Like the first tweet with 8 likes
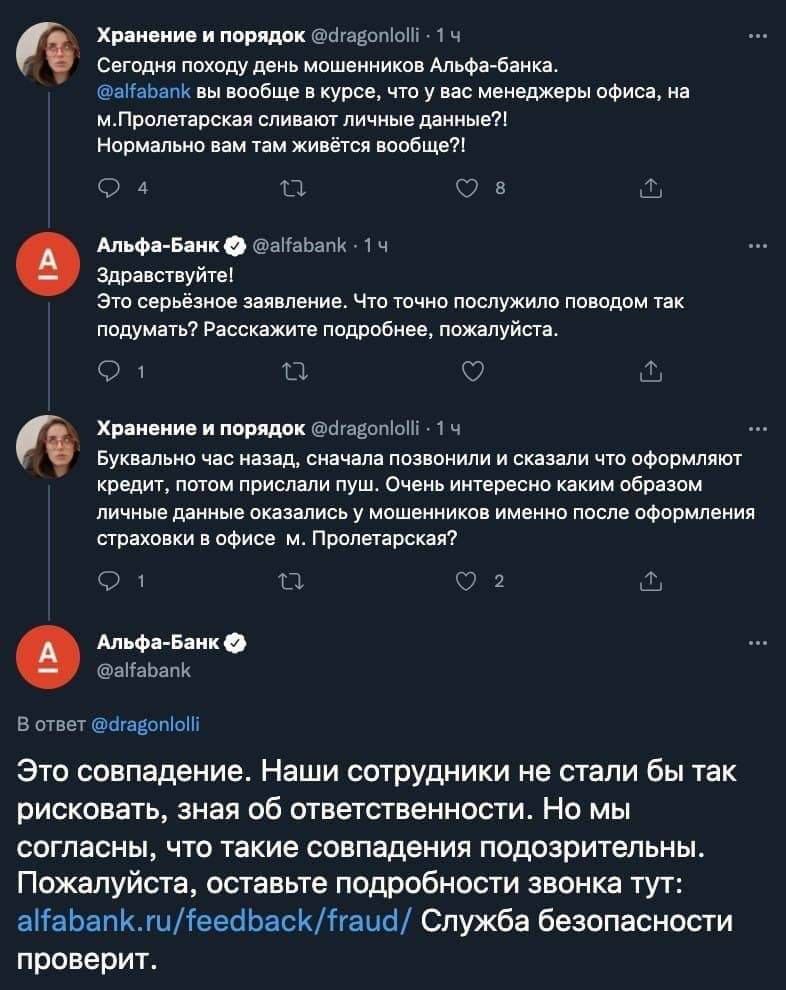786x990 pixels. coord(467,188)
